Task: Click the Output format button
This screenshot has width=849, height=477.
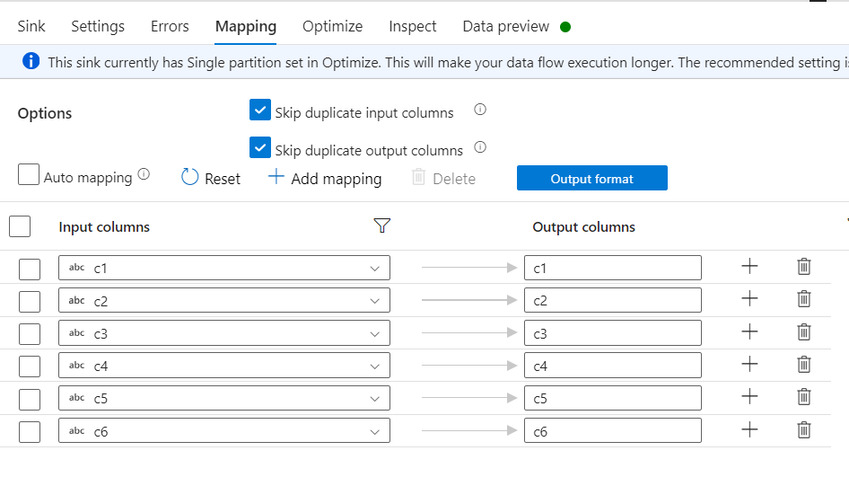Action: coord(592,178)
